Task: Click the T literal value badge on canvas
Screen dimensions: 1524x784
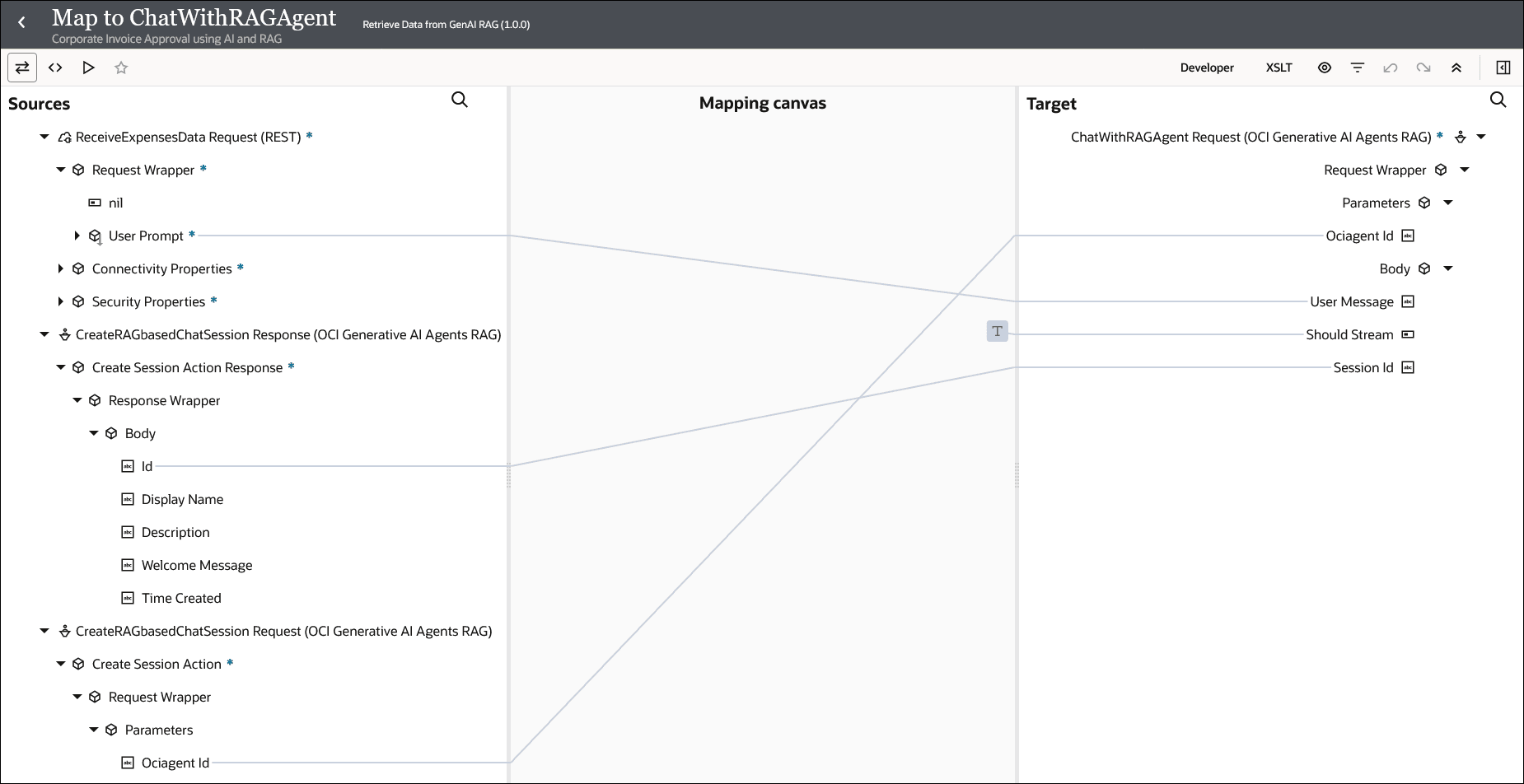Action: [997, 331]
